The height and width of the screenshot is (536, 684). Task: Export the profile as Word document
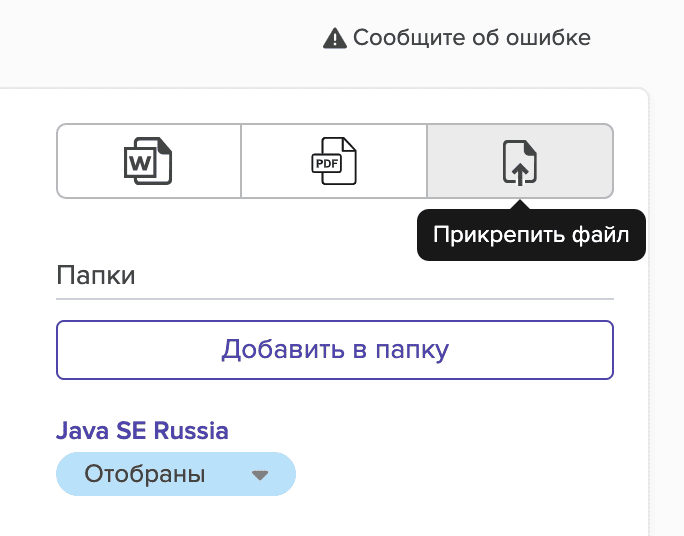148,161
